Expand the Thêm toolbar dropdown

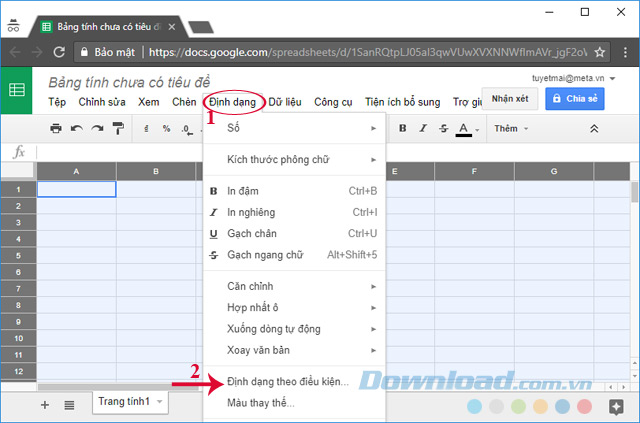click(511, 128)
